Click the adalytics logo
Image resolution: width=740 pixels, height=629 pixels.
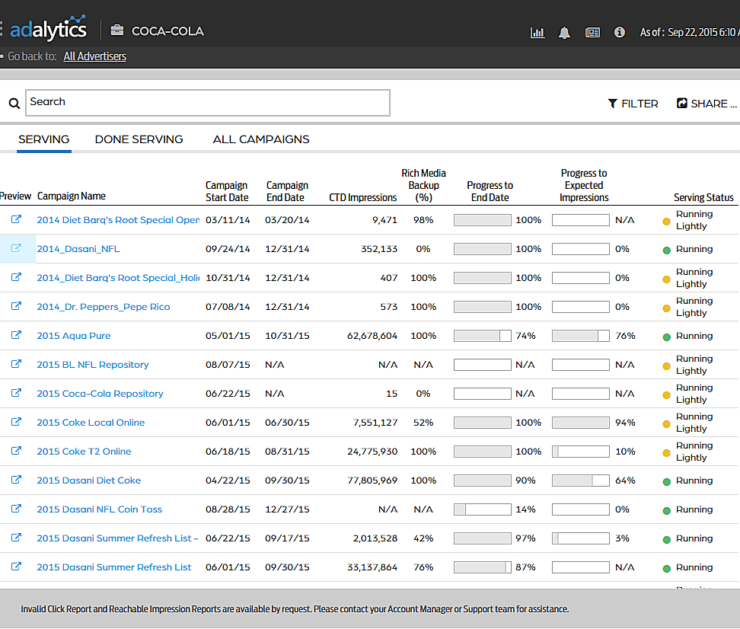coord(48,28)
